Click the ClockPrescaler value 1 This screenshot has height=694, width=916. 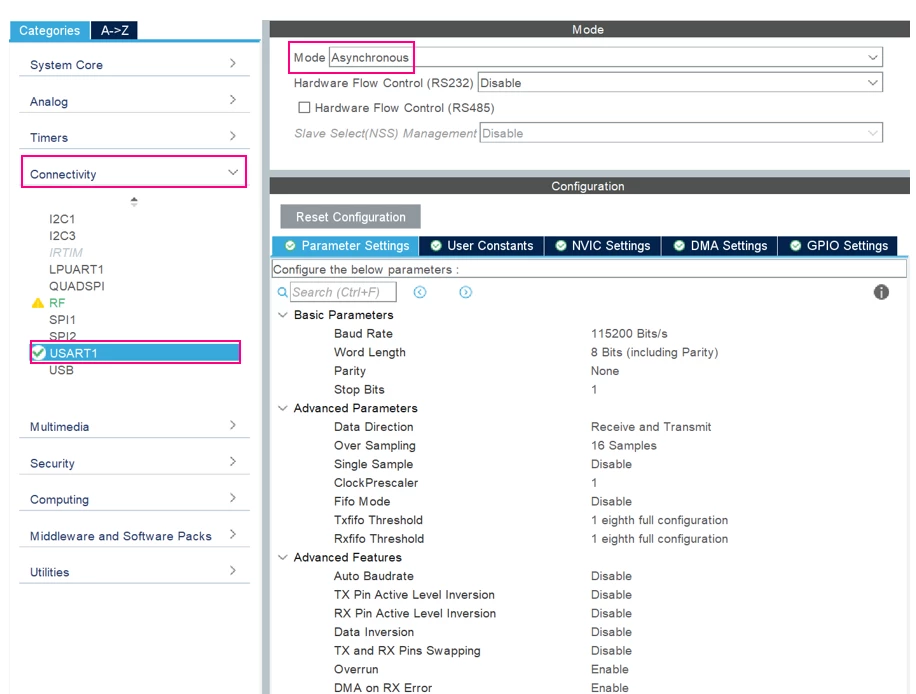click(x=594, y=483)
